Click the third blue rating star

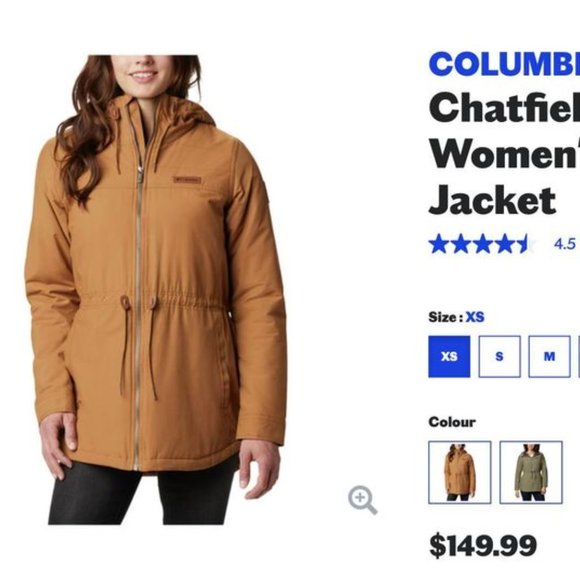482,244
